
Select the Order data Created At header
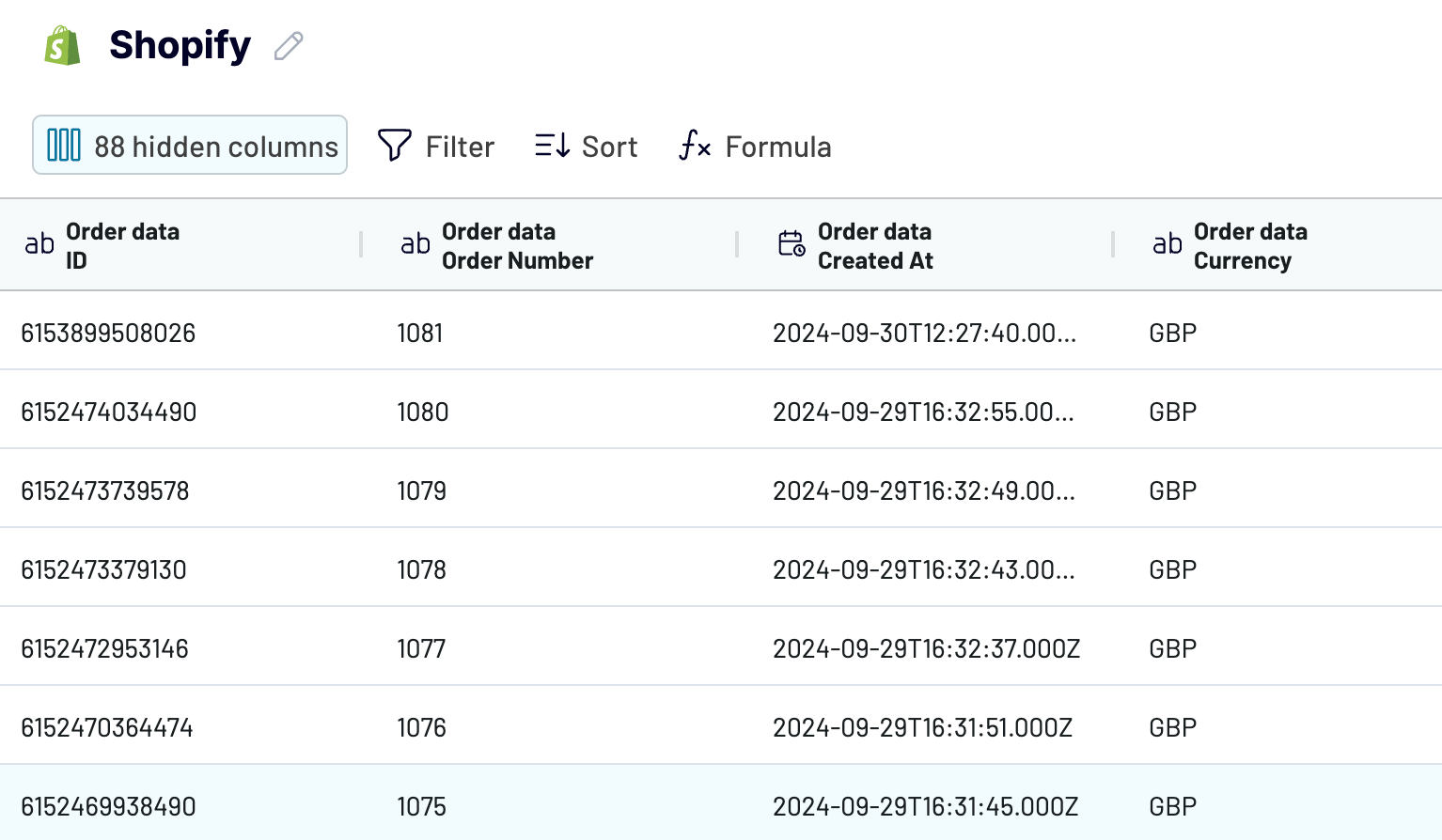coord(925,245)
